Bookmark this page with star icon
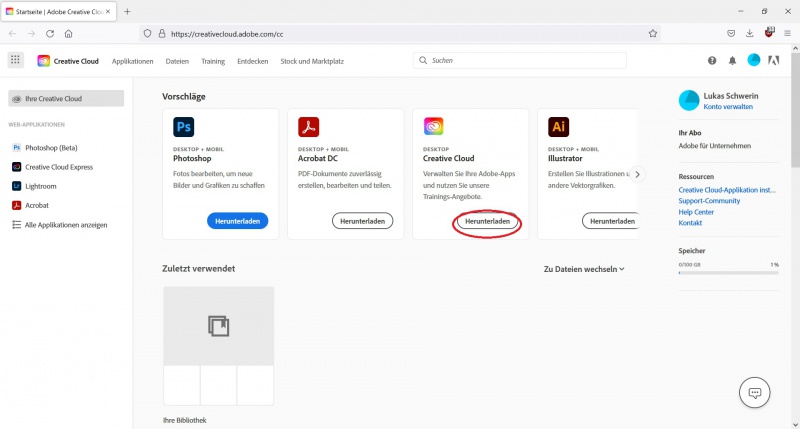This screenshot has width=800, height=429. (x=653, y=34)
